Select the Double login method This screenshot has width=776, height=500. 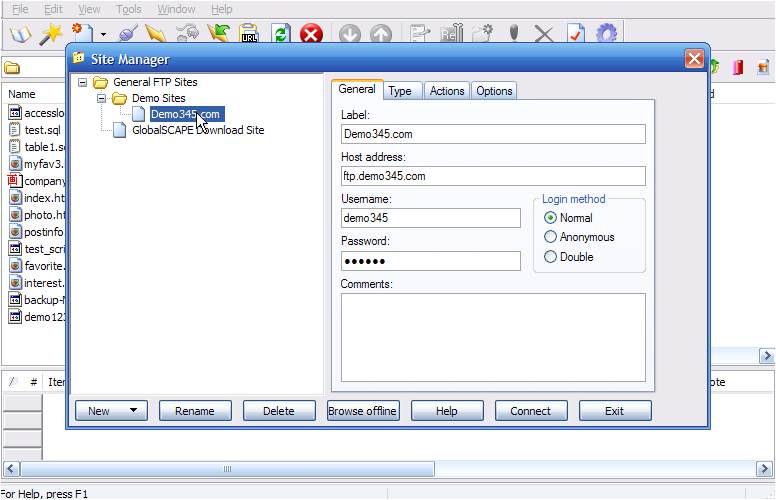point(550,257)
